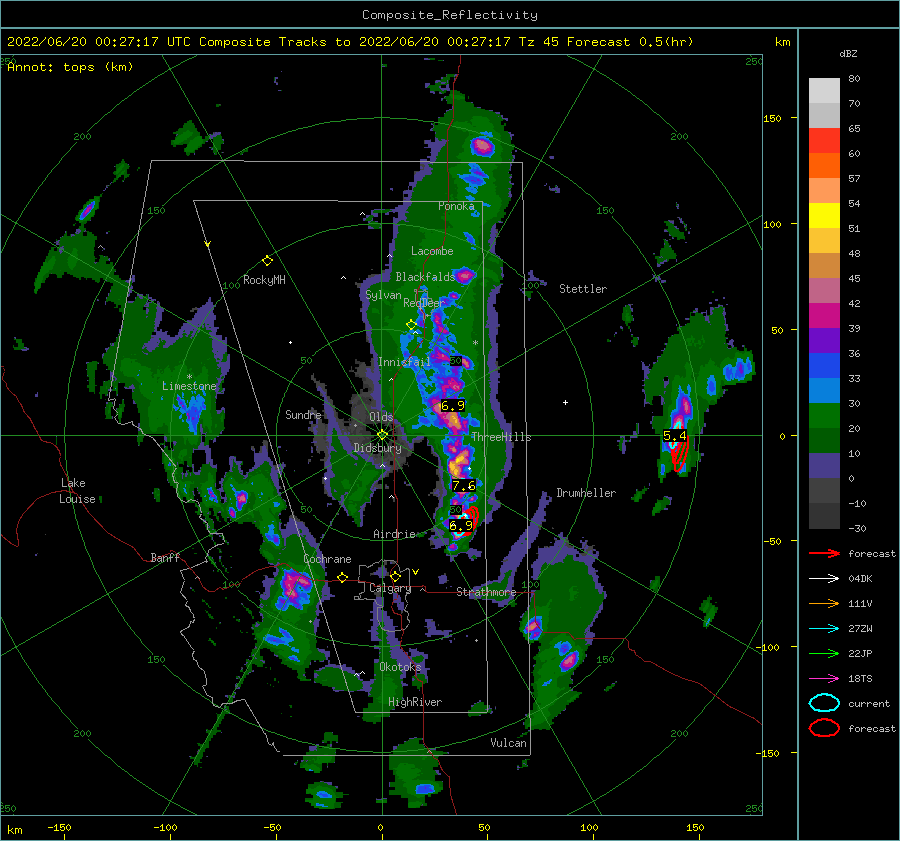Click the Didsbury town label

378,448
